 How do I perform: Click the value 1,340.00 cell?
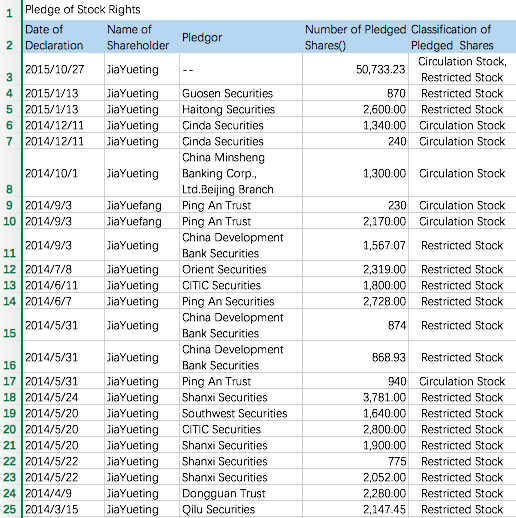pos(384,125)
